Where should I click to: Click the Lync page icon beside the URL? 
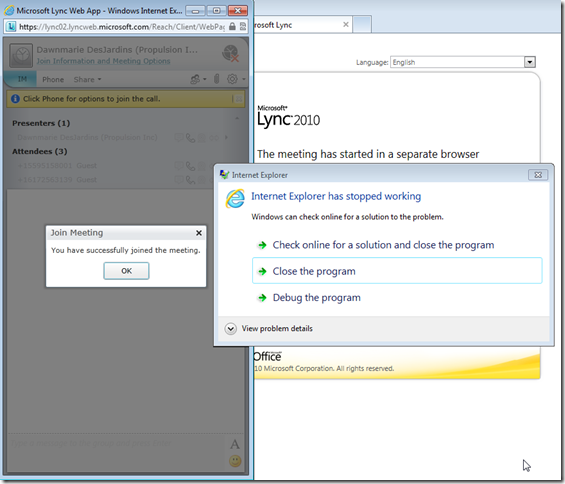(11, 26)
